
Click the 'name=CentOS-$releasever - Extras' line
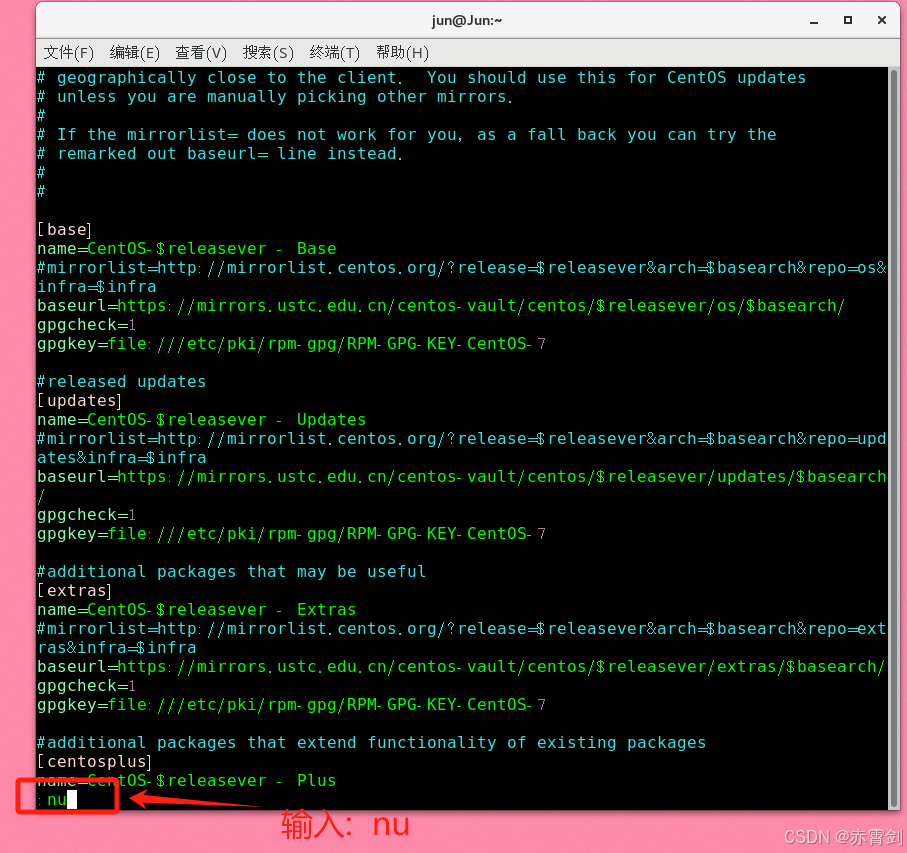pos(197,610)
